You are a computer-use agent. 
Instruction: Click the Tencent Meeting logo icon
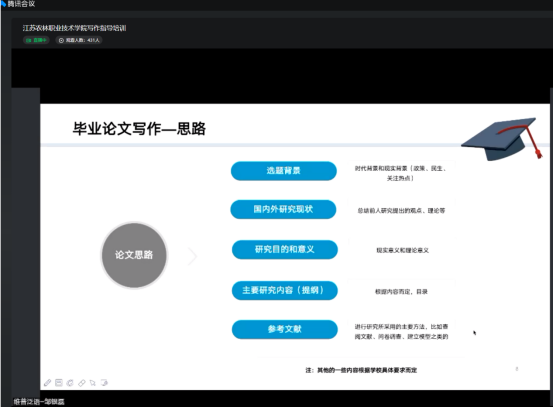[x=4, y=4]
